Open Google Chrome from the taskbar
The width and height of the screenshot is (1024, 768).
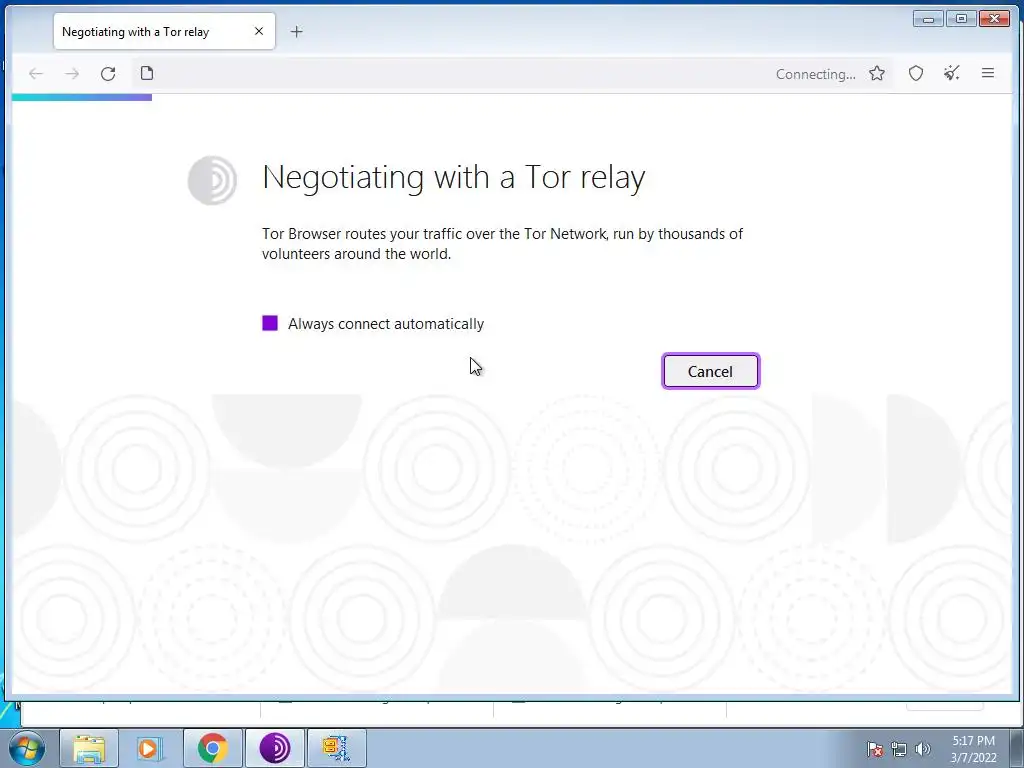click(x=213, y=748)
